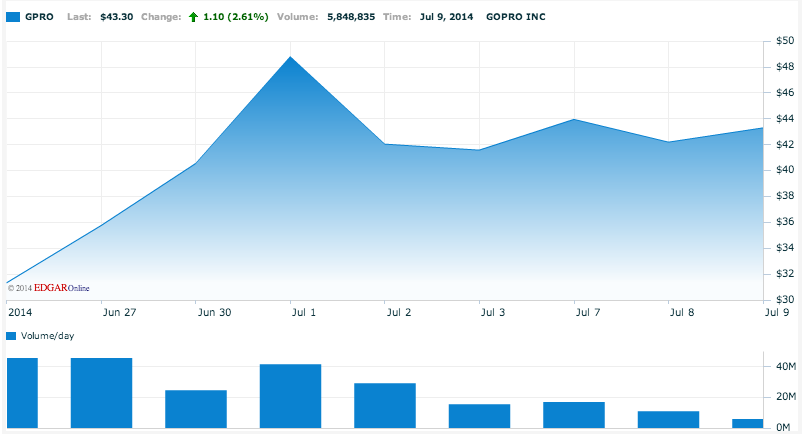Click the $50 price axis label
Screen dimensions: 807x434
[785, 41]
